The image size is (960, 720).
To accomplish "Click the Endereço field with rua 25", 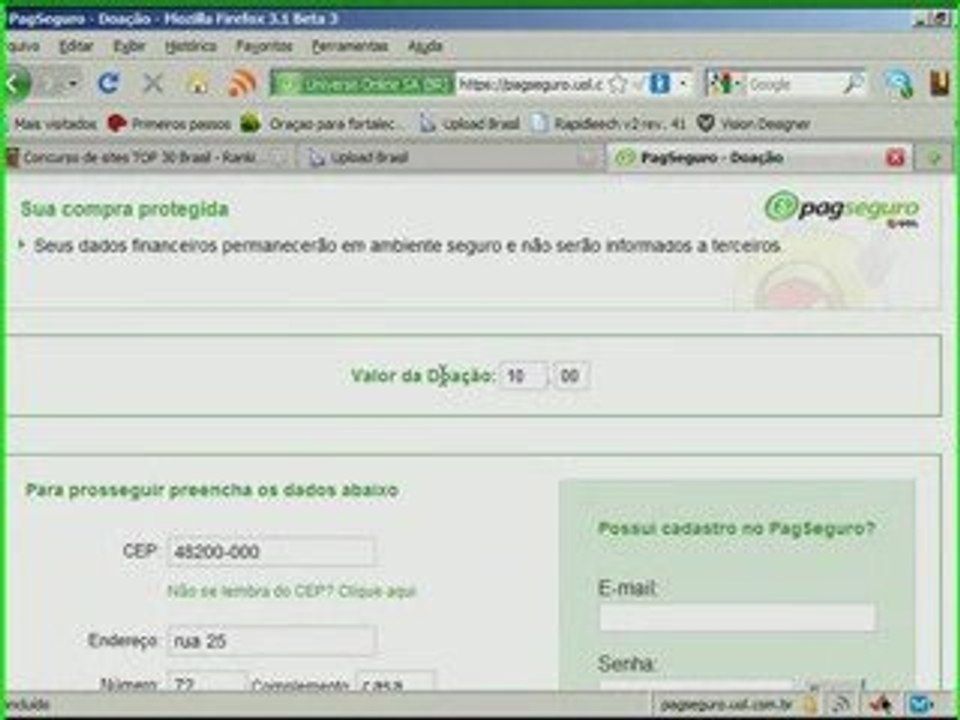I will pos(271,641).
